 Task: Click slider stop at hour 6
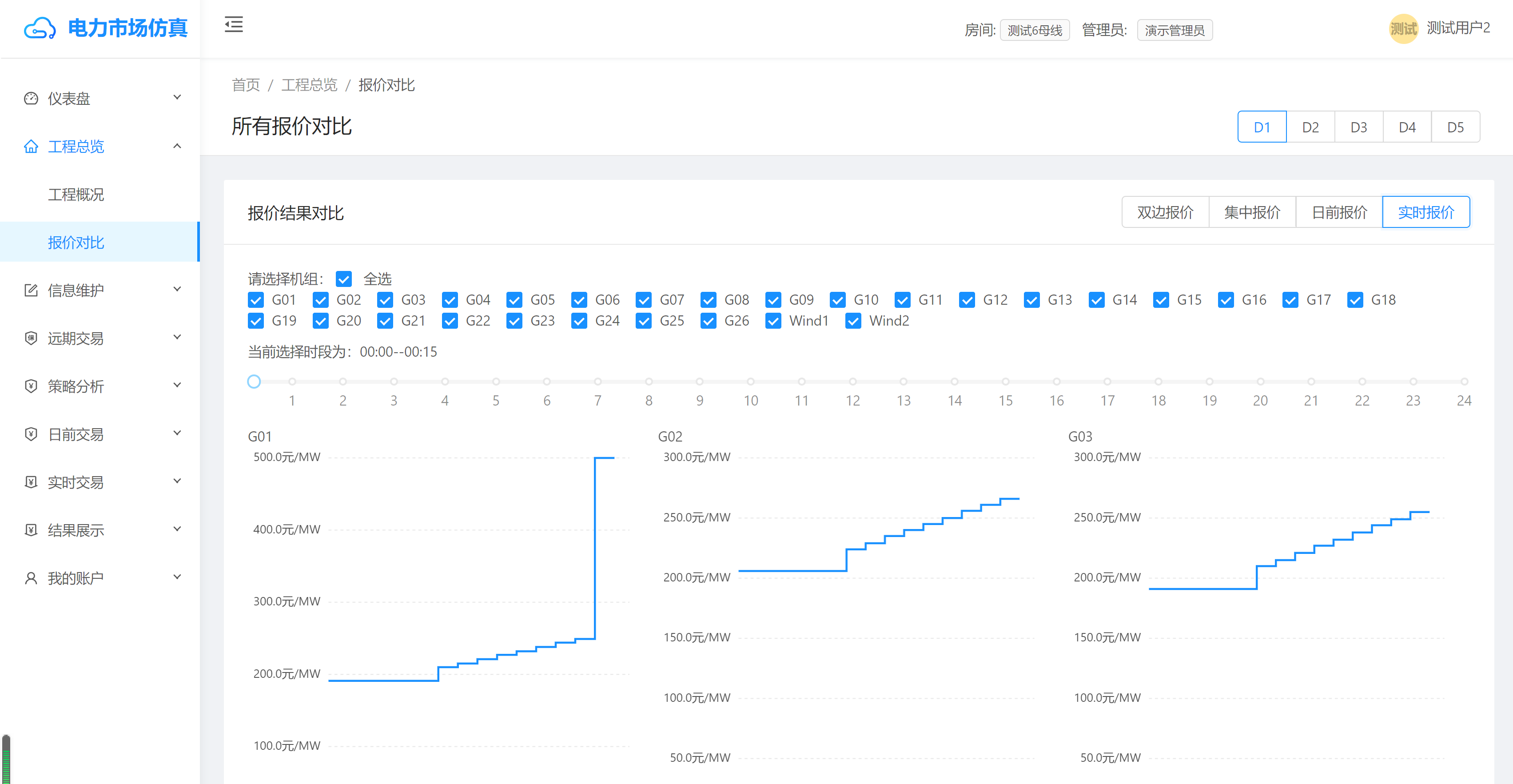[x=547, y=382]
